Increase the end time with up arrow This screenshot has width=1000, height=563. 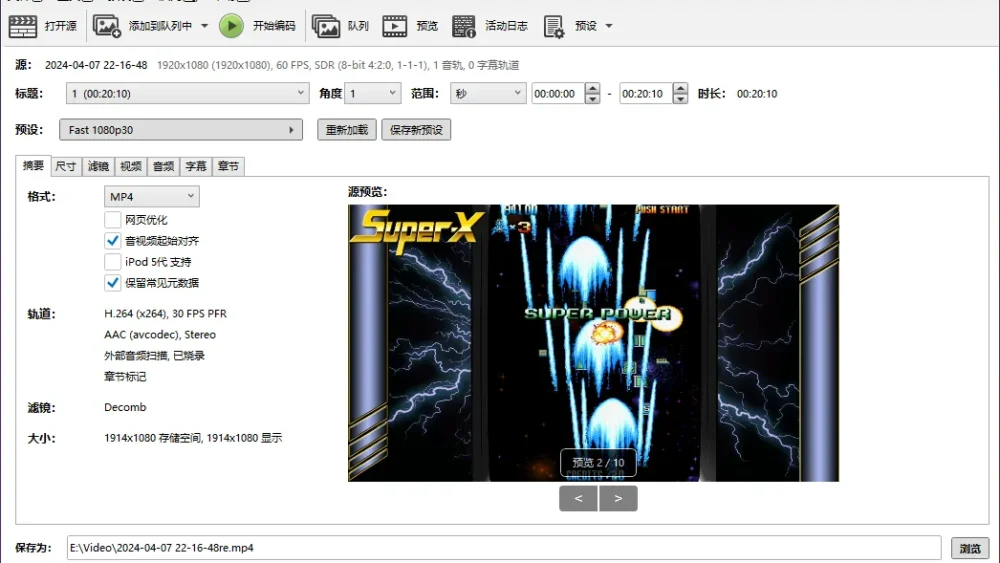680,89
